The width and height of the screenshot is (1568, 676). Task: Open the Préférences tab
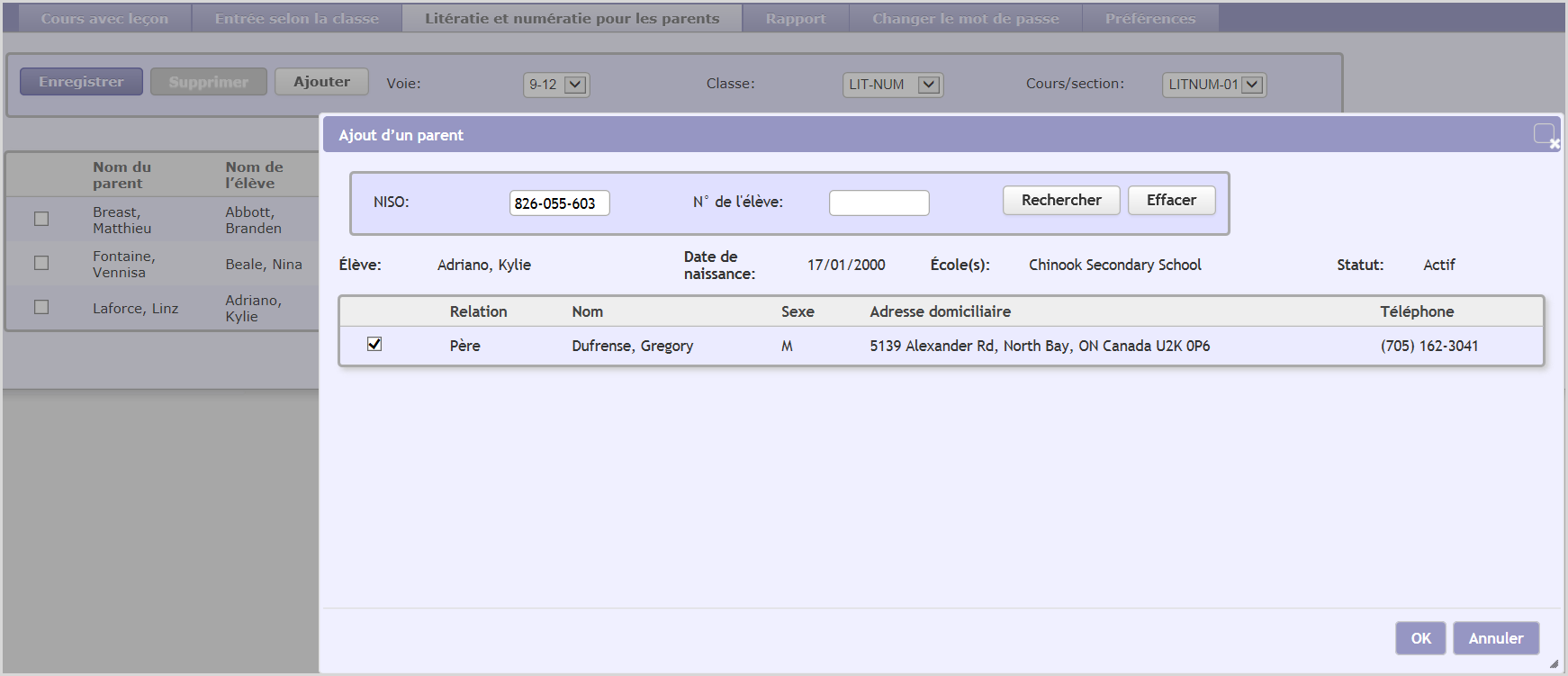pyautogui.click(x=1149, y=18)
